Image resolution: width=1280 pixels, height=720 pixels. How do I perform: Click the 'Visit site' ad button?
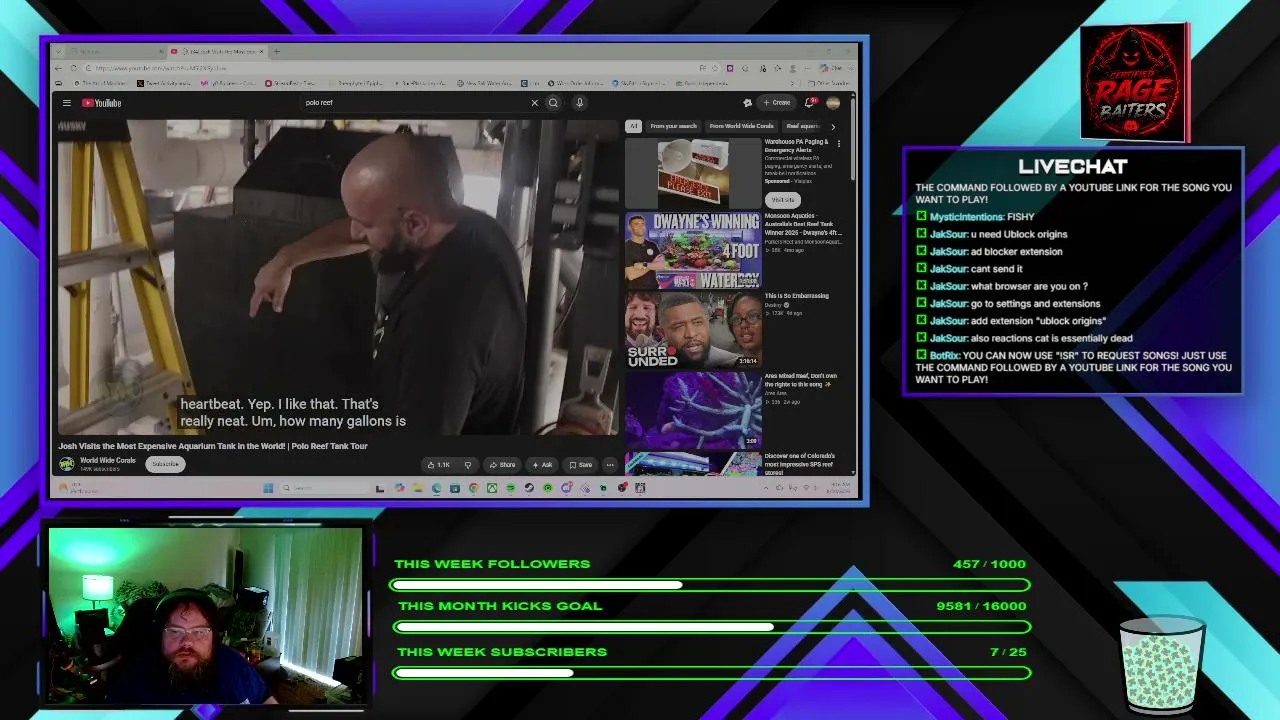pos(782,199)
